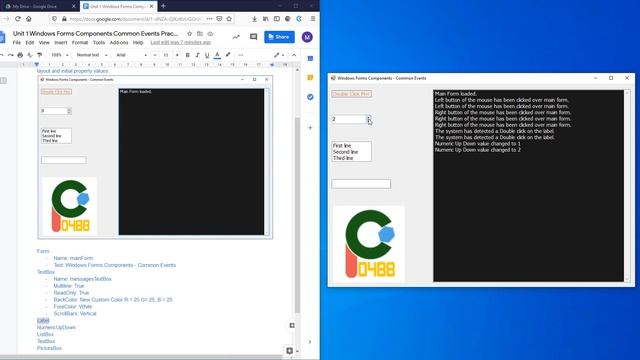Screen dimensions: 640x360
Task: Open the Tools menu
Action: click(99, 42)
